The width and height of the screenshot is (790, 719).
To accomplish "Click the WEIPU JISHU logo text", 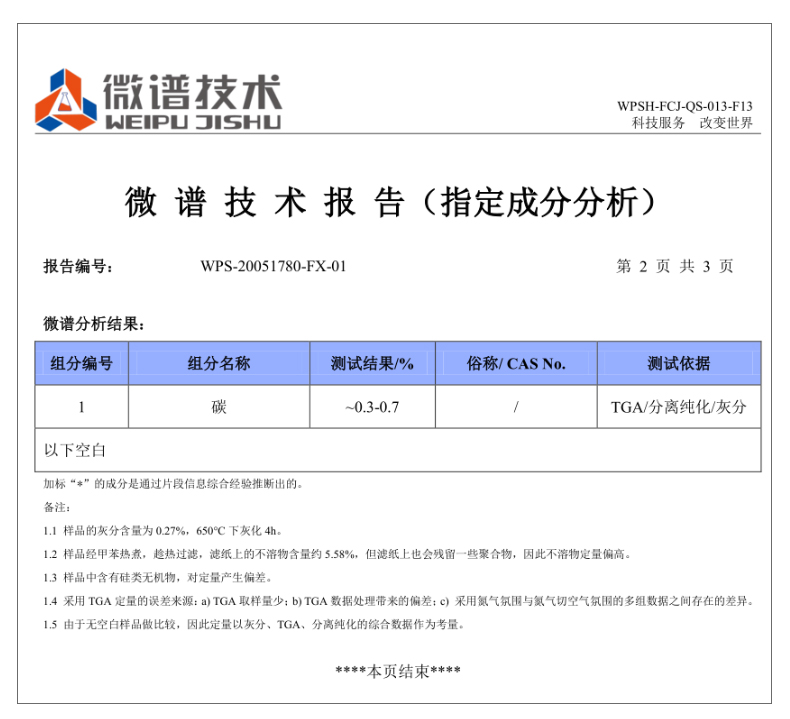I will pyautogui.click(x=193, y=122).
